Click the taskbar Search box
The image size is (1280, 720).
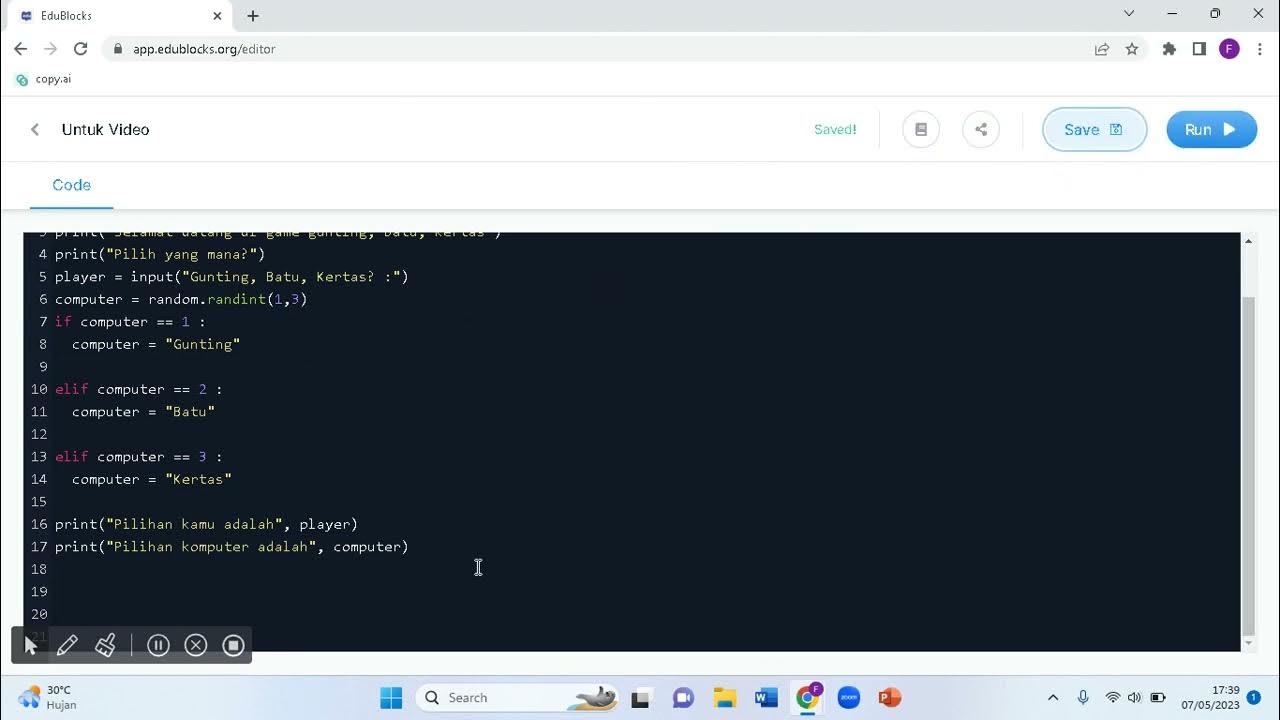click(518, 697)
